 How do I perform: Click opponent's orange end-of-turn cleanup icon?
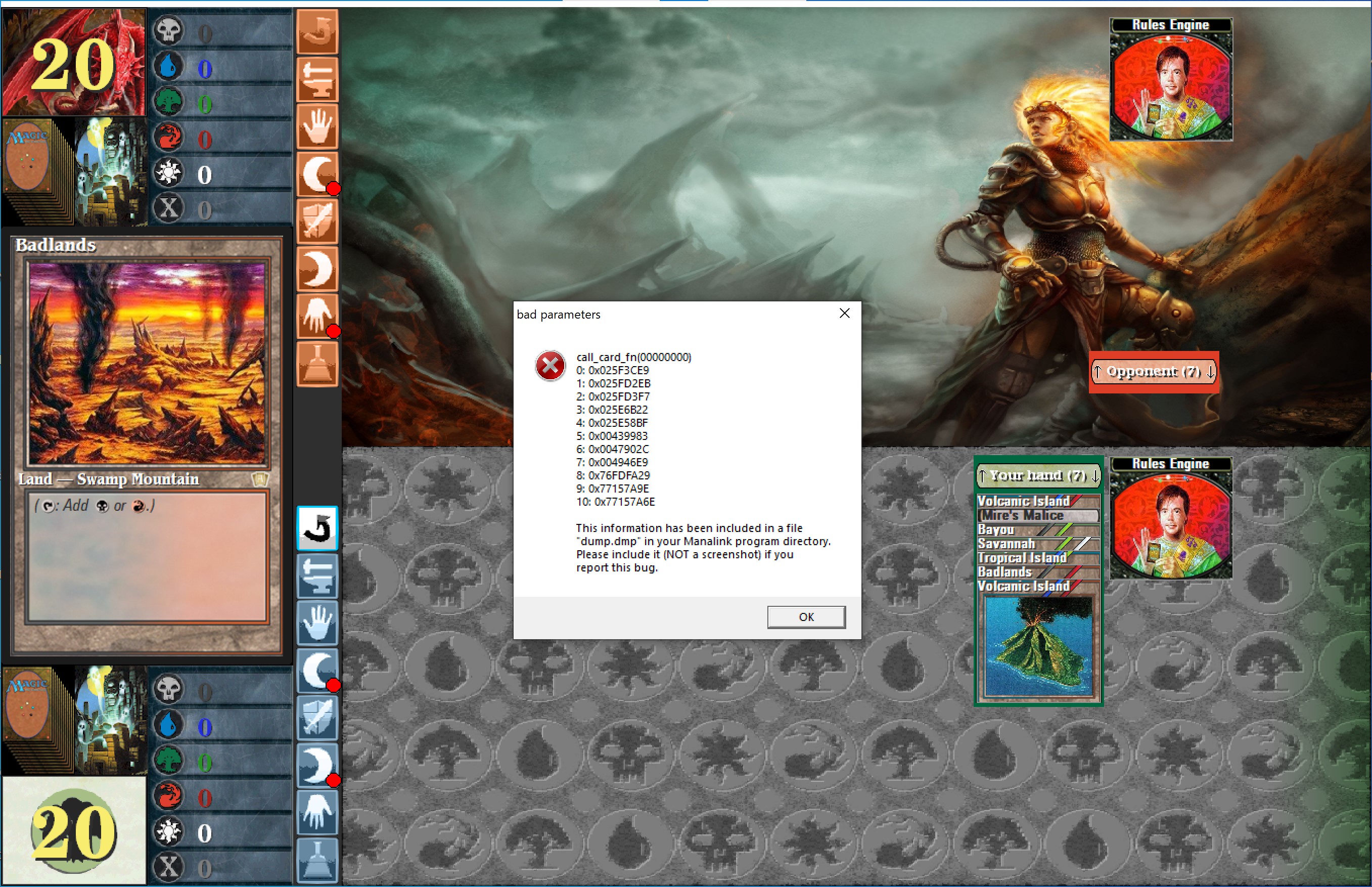[317, 364]
